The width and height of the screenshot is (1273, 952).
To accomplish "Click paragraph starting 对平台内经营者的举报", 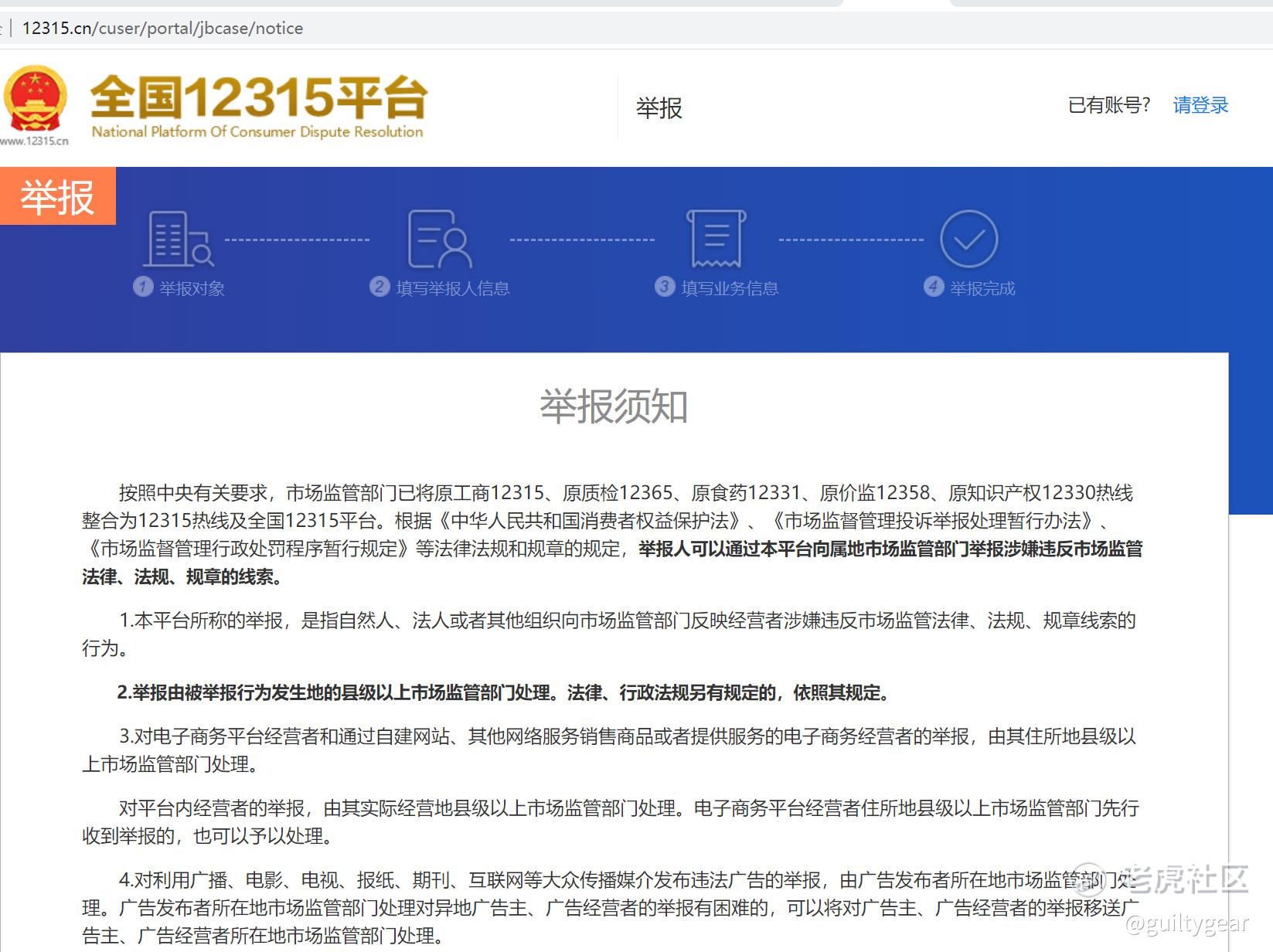I will coord(611,822).
